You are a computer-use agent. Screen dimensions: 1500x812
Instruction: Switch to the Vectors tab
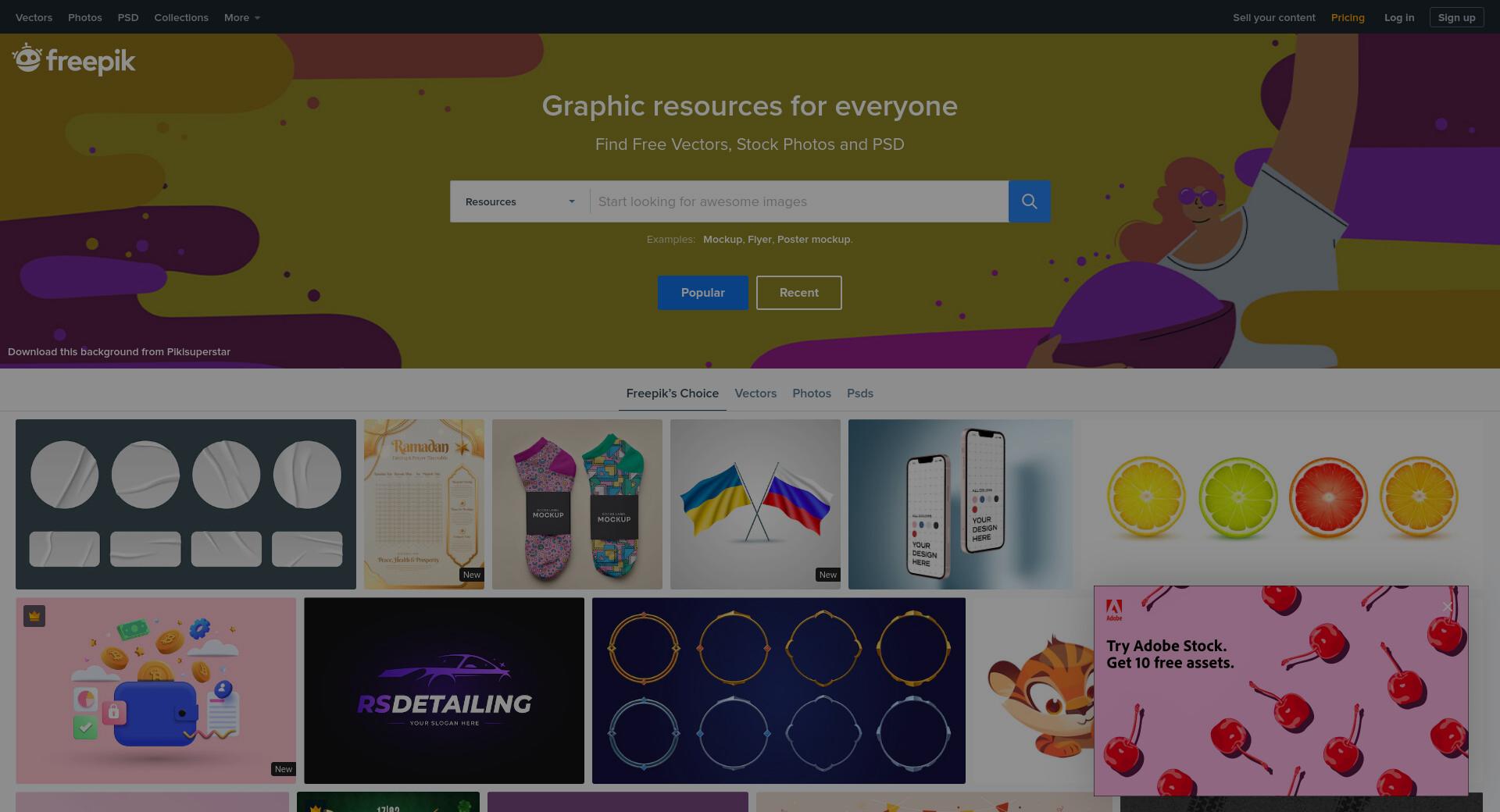pos(755,394)
